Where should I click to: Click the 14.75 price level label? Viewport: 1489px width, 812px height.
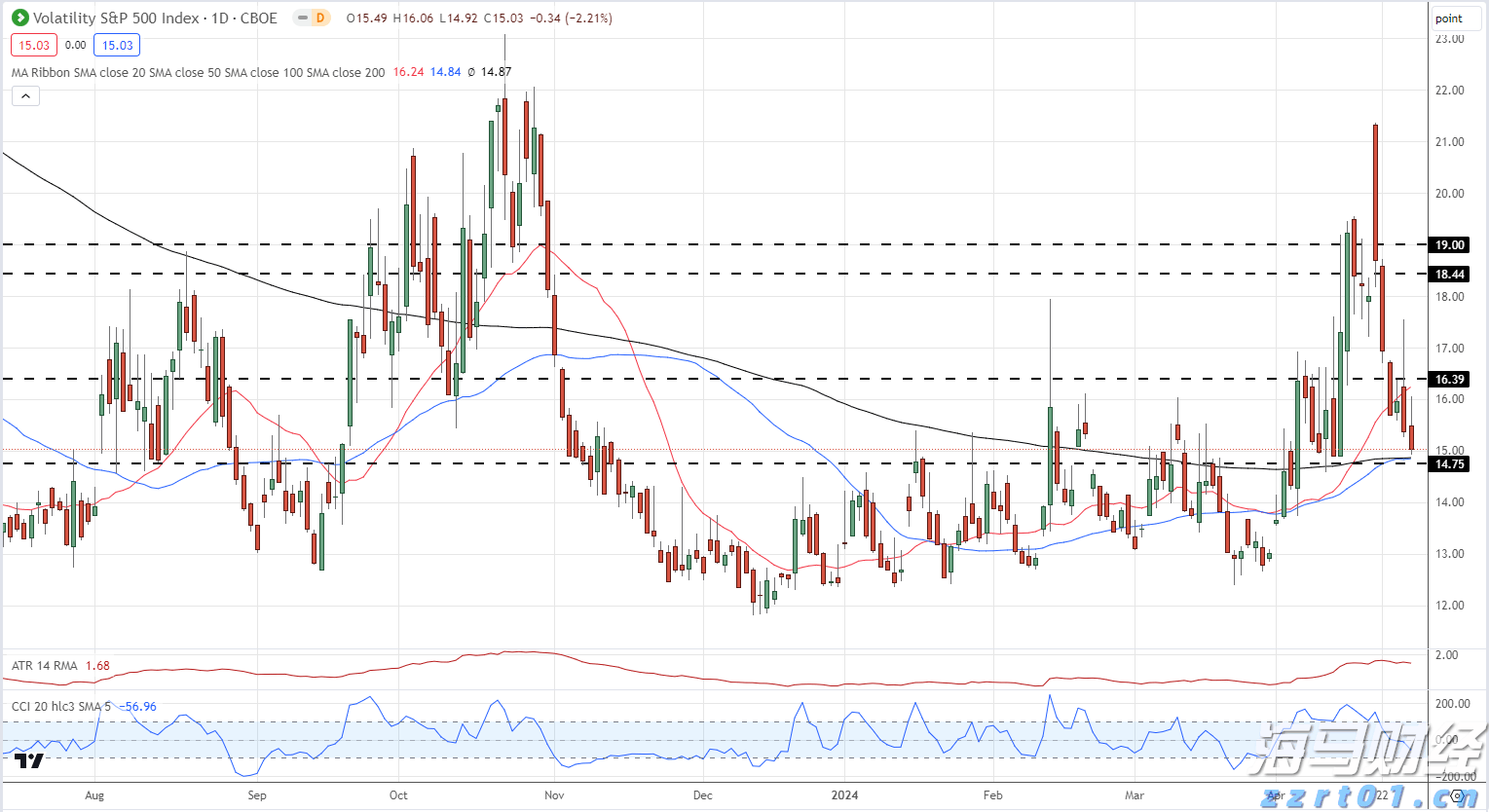[x=1449, y=464]
